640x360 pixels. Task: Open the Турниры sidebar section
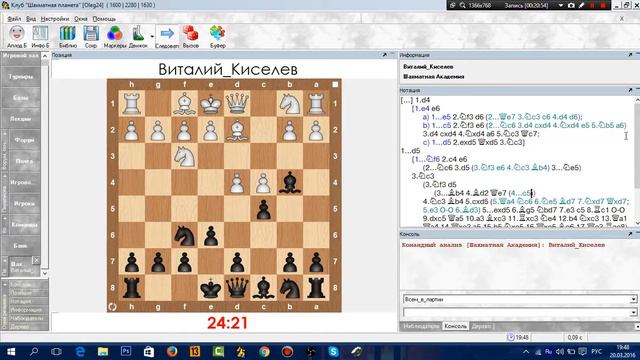(x=21, y=77)
